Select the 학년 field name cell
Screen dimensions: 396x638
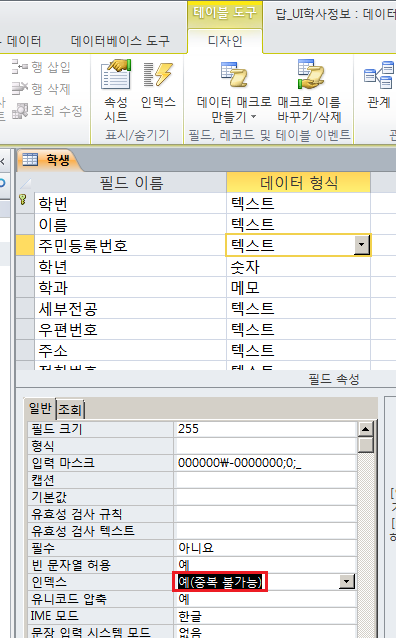click(130, 267)
